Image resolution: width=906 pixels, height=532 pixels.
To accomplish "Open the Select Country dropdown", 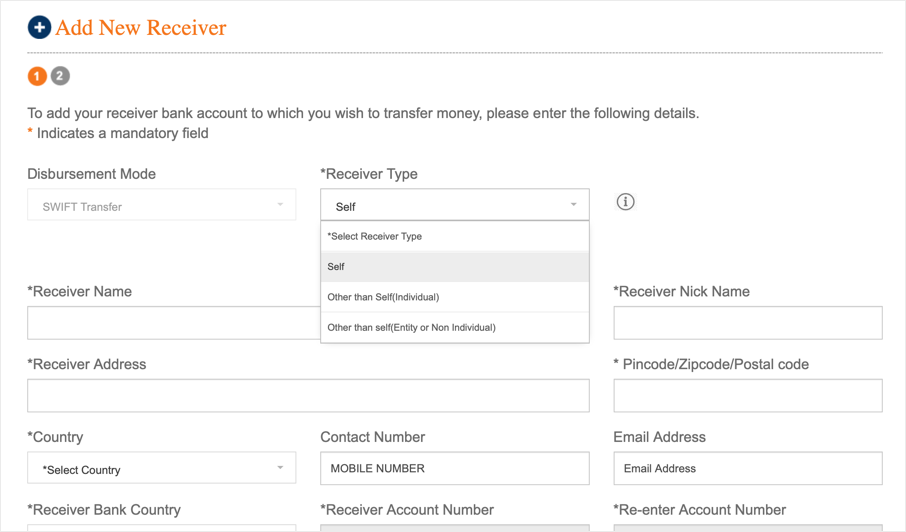I will pos(161,468).
